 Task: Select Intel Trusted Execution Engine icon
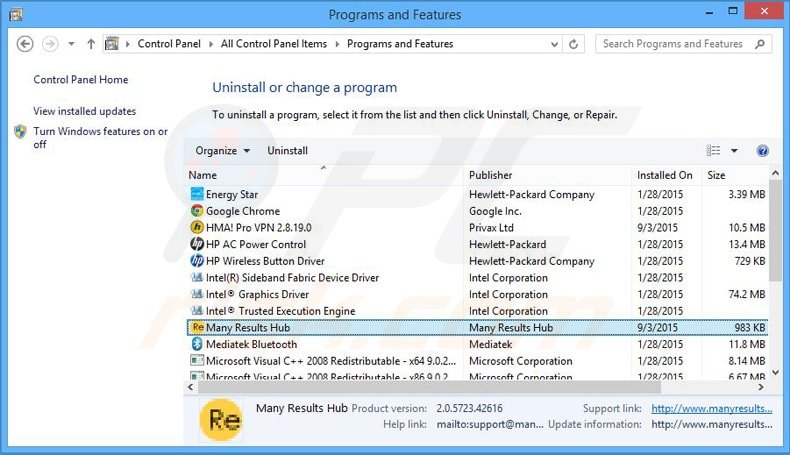(x=197, y=310)
